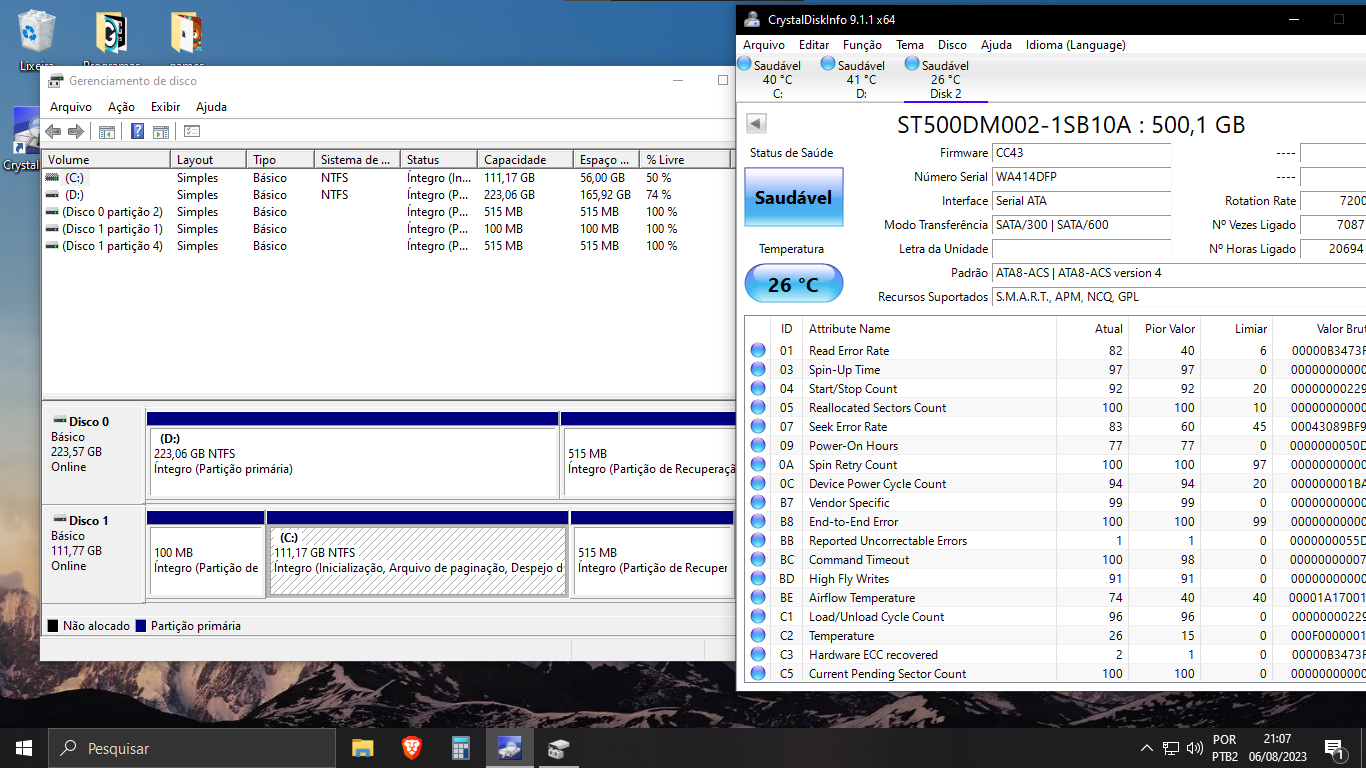Open Exibir menu in Gerenciamento de disco

[x=165, y=107]
